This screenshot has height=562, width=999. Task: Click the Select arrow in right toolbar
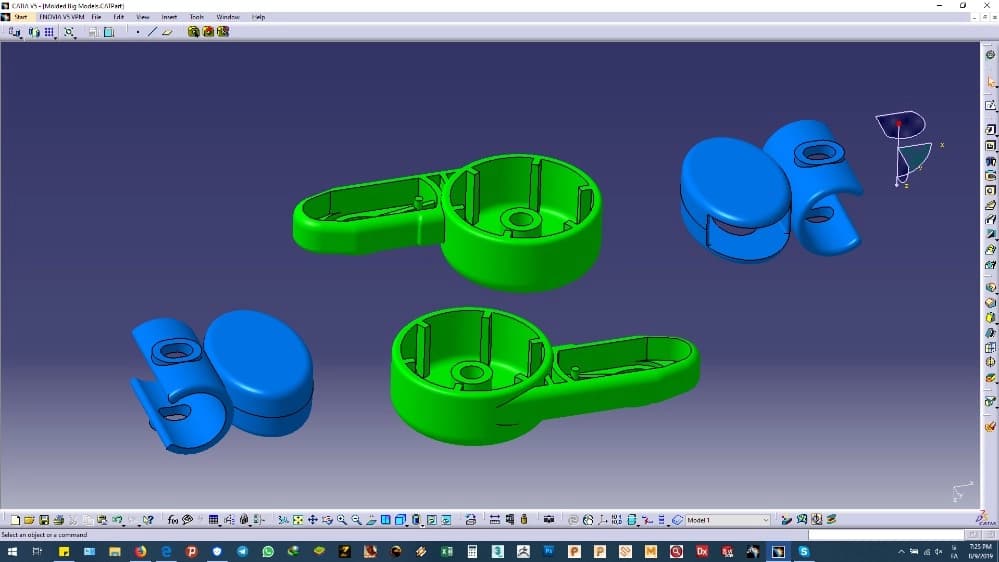point(990,82)
